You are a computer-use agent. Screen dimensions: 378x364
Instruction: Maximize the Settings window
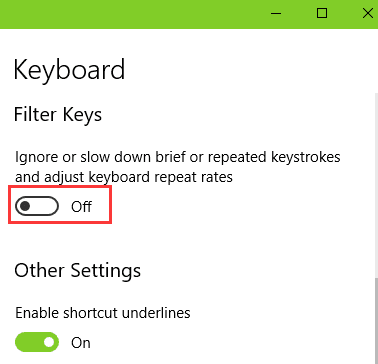[x=322, y=13]
